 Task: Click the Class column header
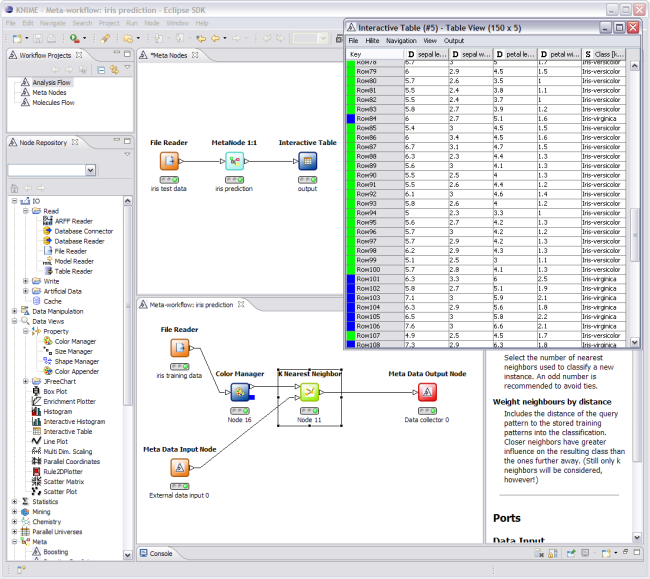point(603,53)
